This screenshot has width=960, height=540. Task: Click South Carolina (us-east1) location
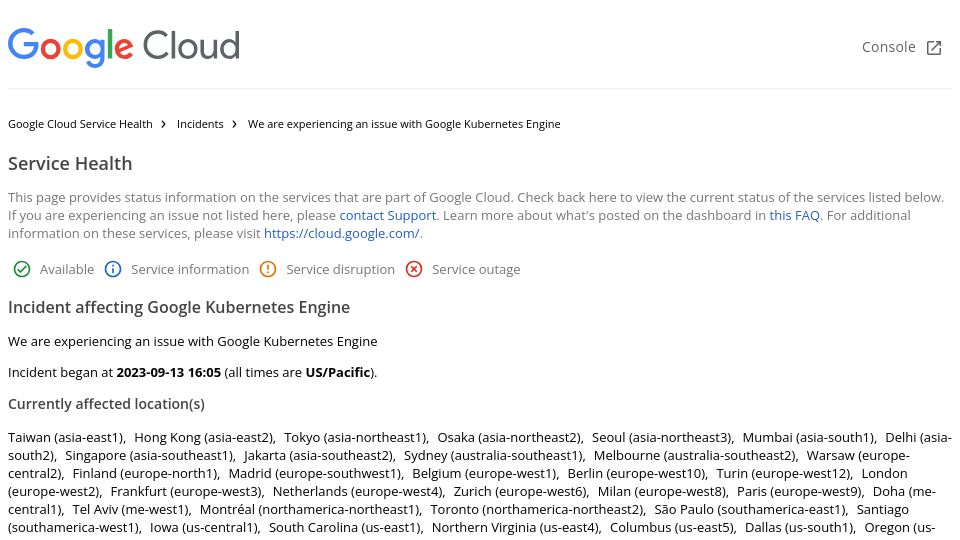(x=346, y=527)
